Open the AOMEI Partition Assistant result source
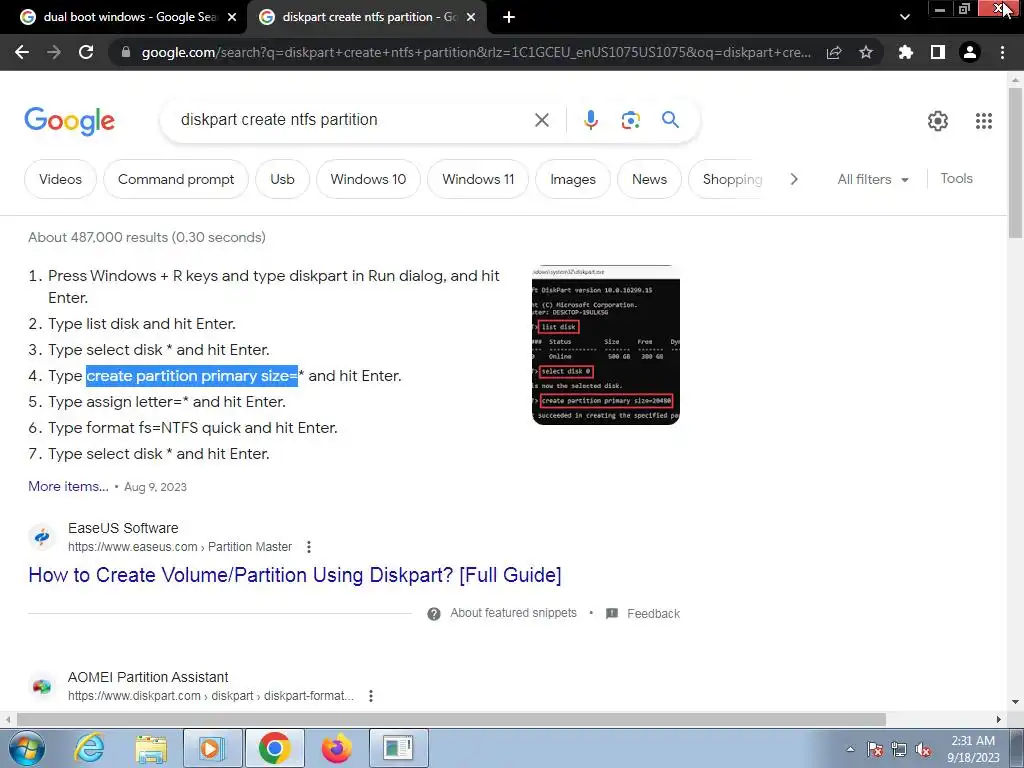 click(x=148, y=677)
